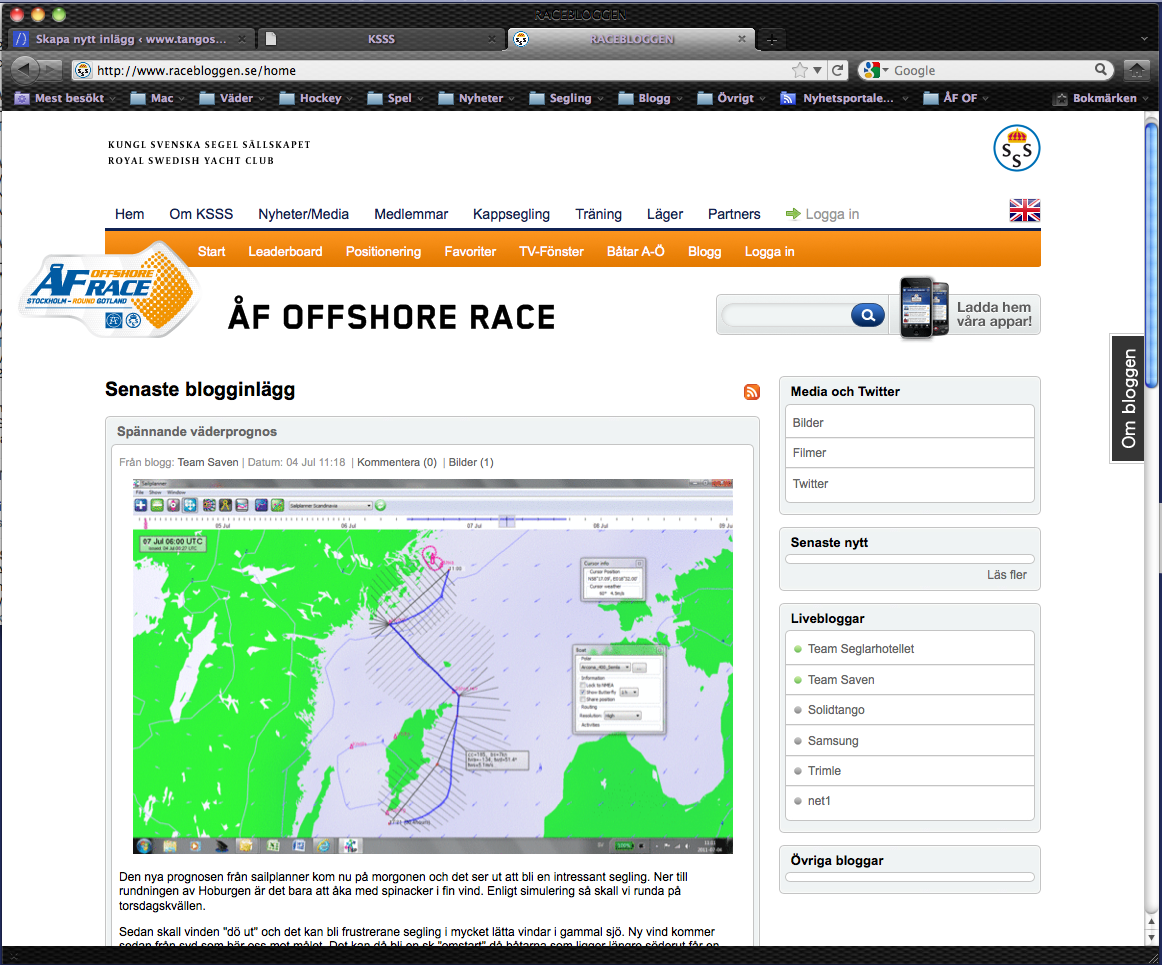Viewport: 1162px width, 965px height.
Task: Switch language with the UK flag icon
Action: 1024,210
